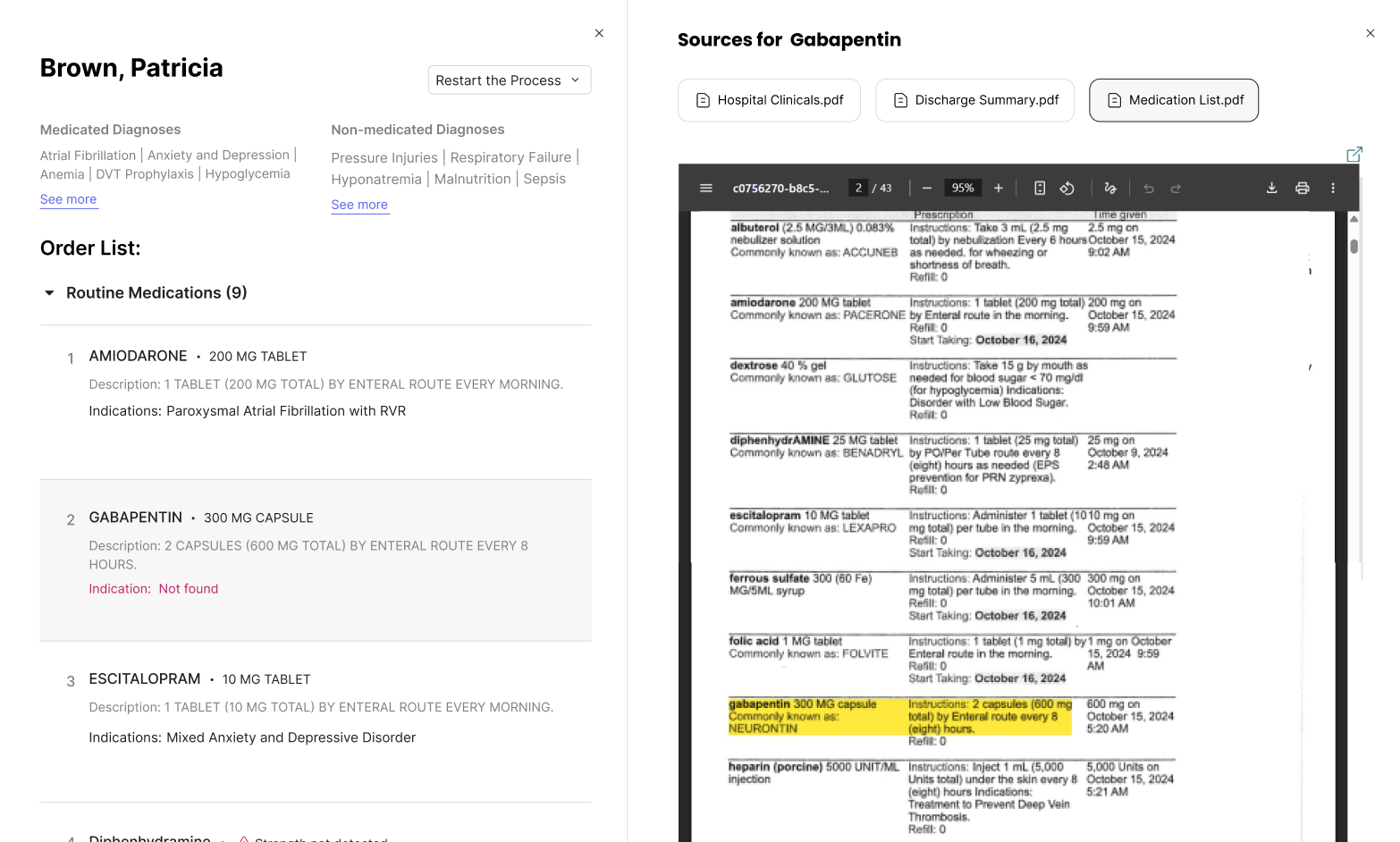Click the Atrial Fibrillation diagnosis
This screenshot has height=842, width=1400.
click(x=88, y=156)
